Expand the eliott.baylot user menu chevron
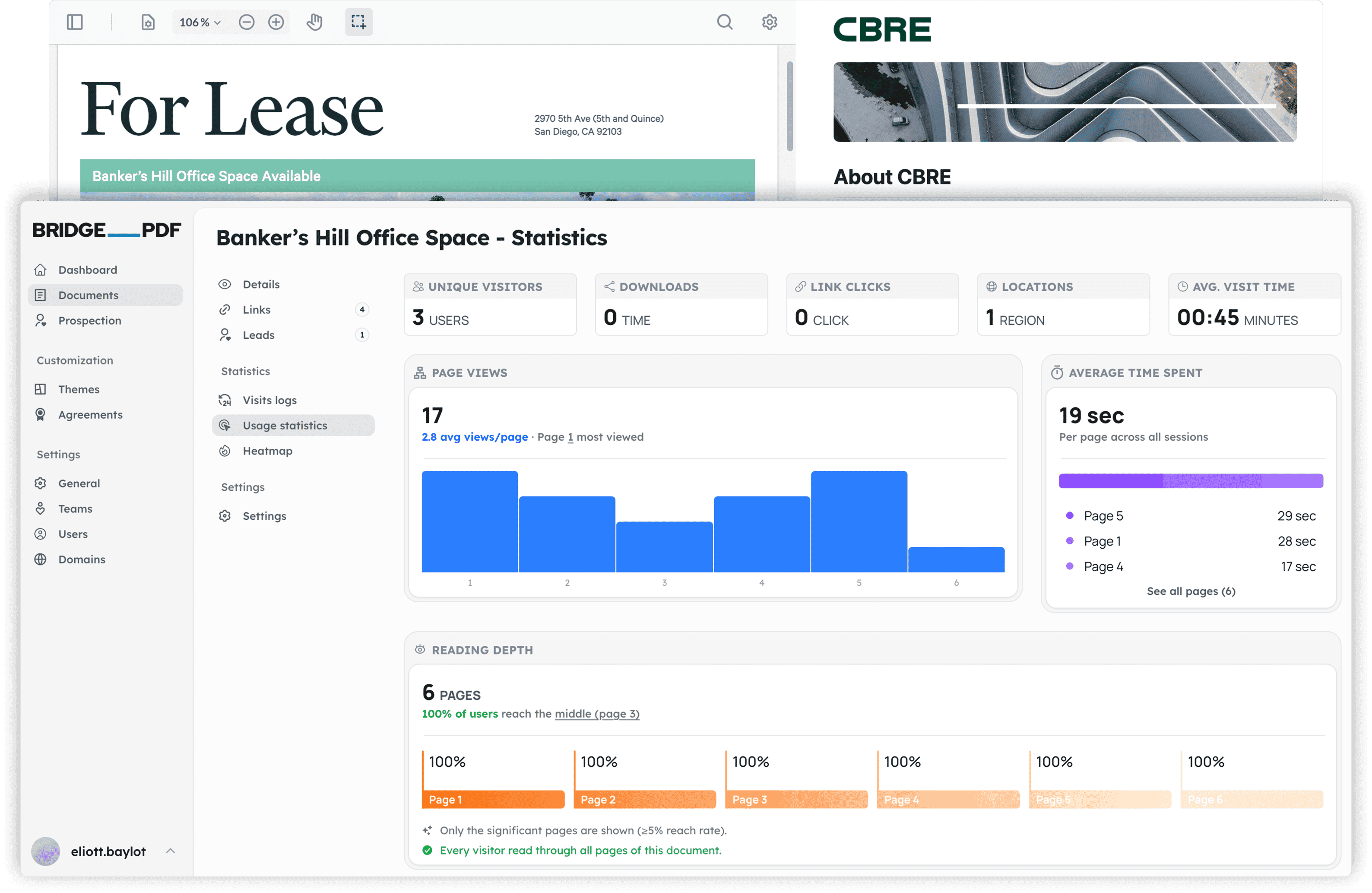This screenshot has height=893, width=1372. [171, 851]
